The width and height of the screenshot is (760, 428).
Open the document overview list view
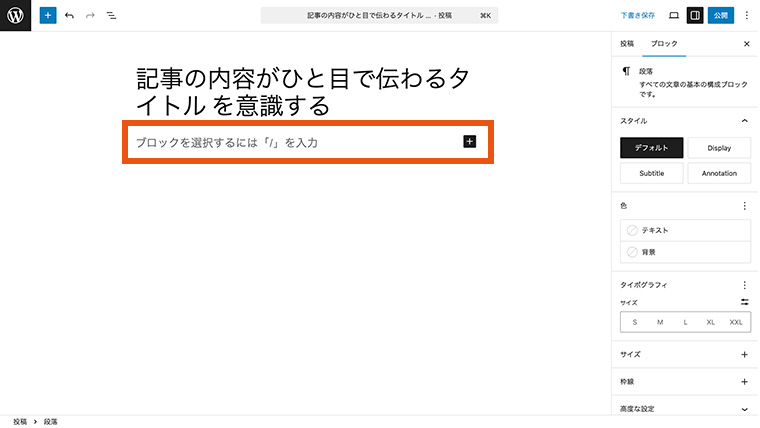click(111, 16)
